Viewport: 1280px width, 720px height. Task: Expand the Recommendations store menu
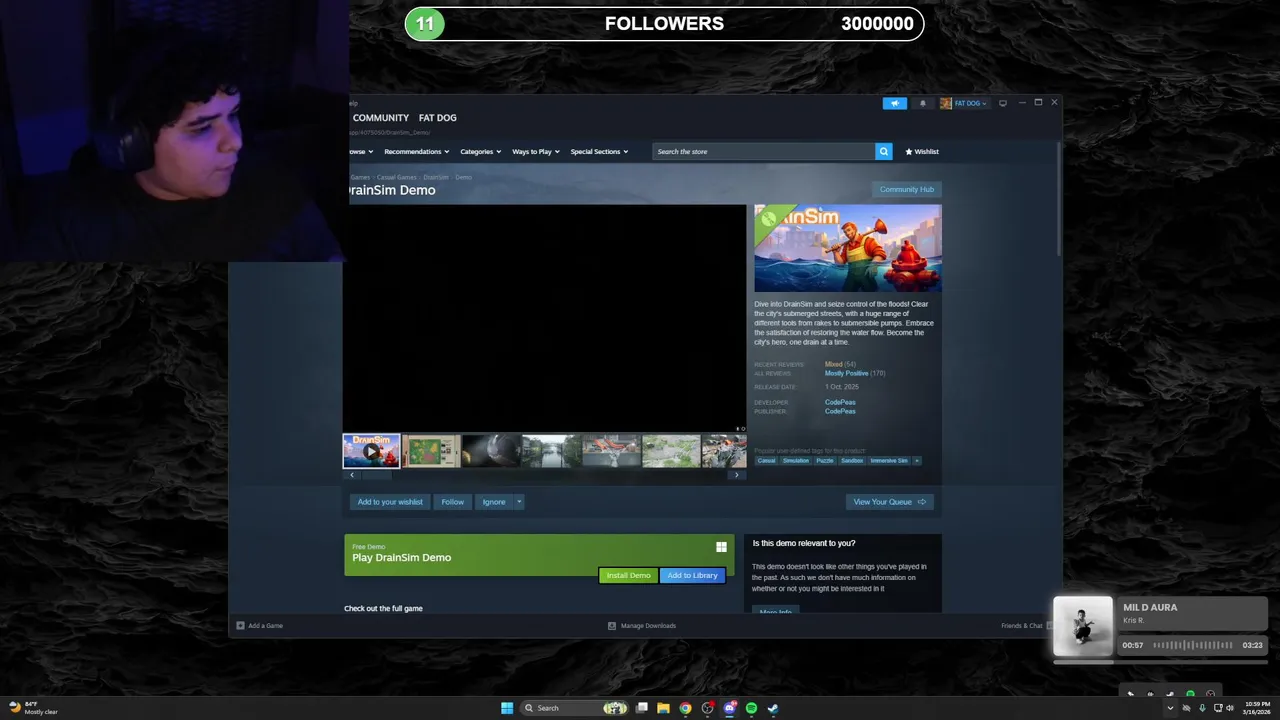click(x=416, y=151)
